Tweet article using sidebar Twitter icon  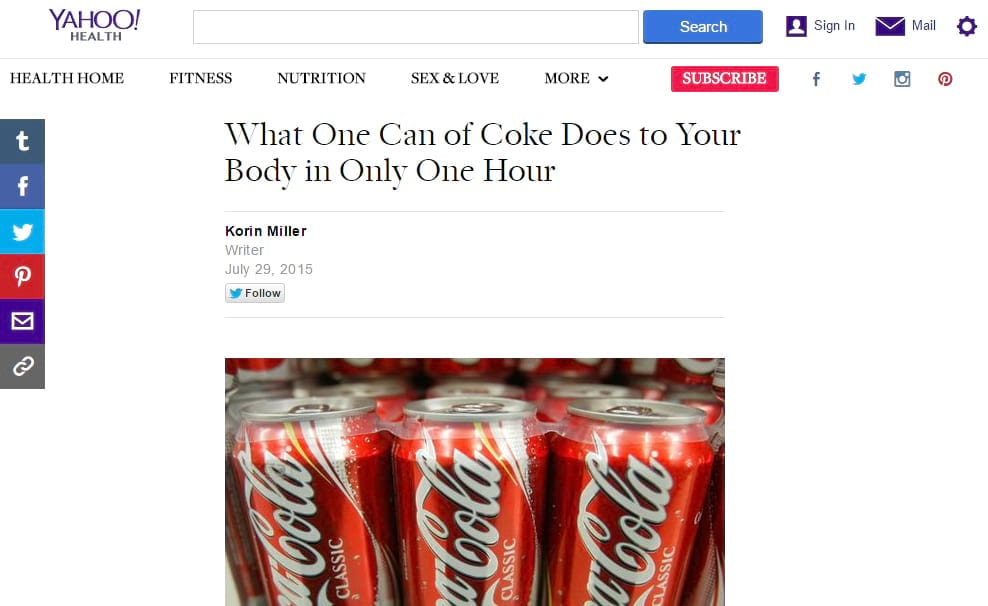[x=22, y=232]
